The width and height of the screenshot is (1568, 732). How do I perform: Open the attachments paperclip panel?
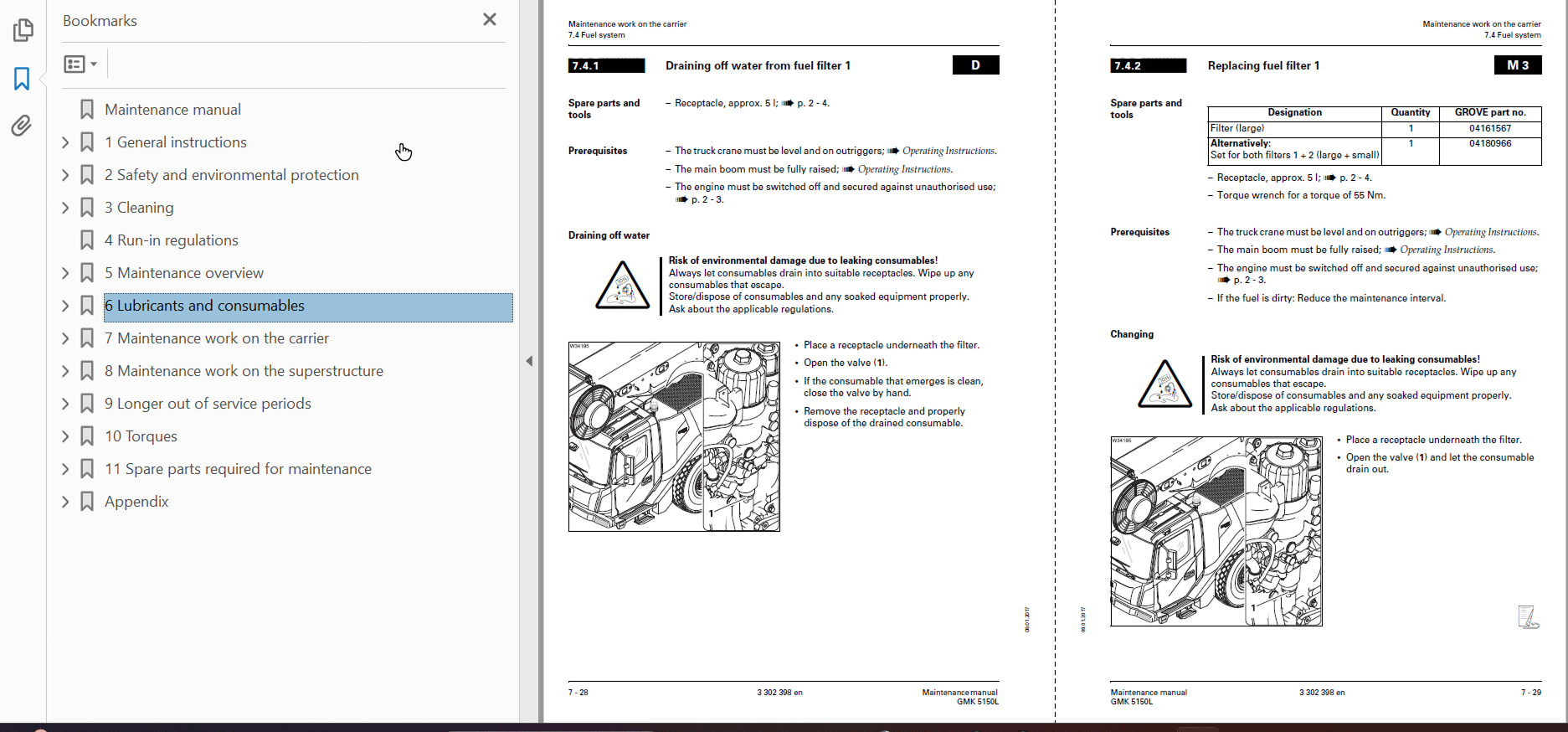click(23, 126)
